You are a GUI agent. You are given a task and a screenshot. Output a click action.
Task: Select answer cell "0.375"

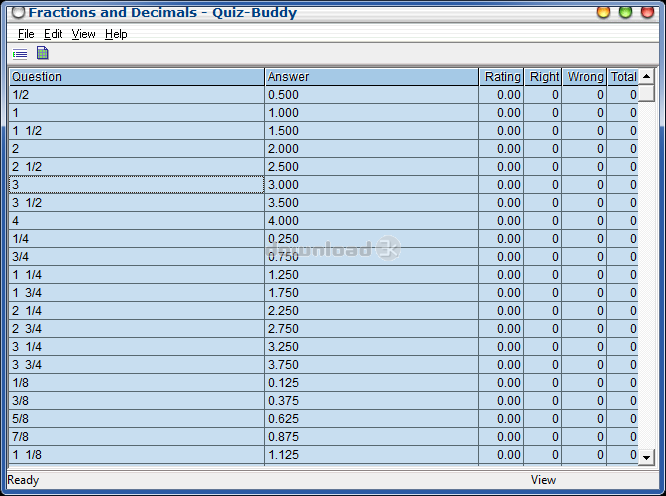(372, 400)
